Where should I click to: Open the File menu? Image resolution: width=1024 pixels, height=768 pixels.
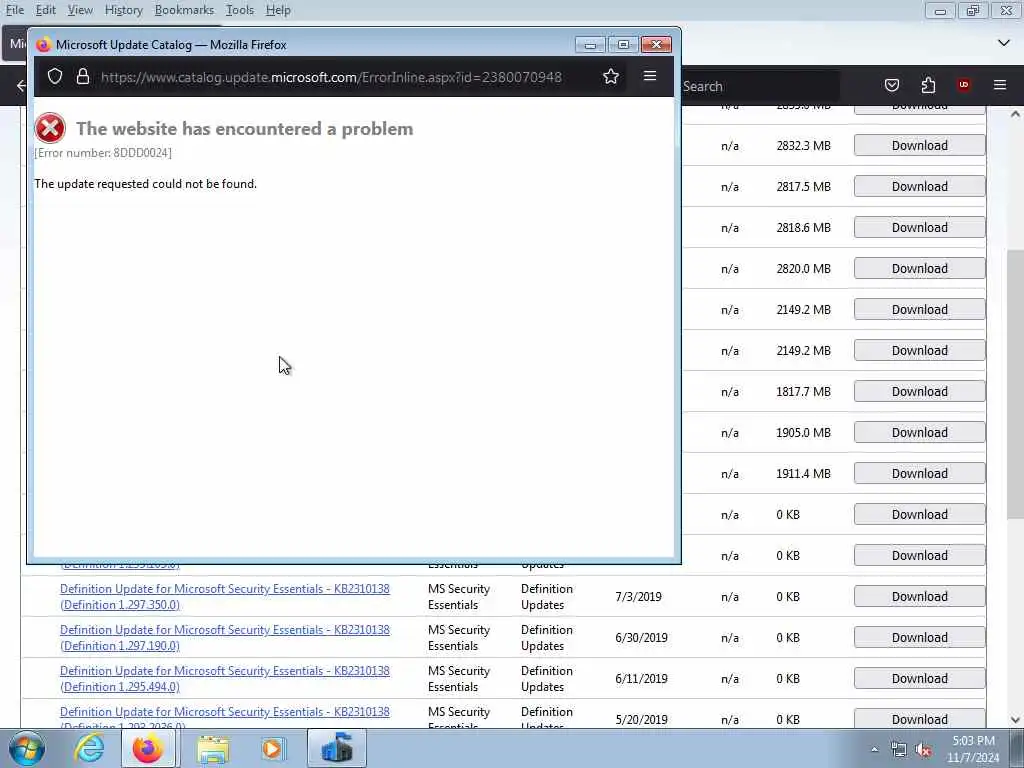pyautogui.click(x=14, y=10)
